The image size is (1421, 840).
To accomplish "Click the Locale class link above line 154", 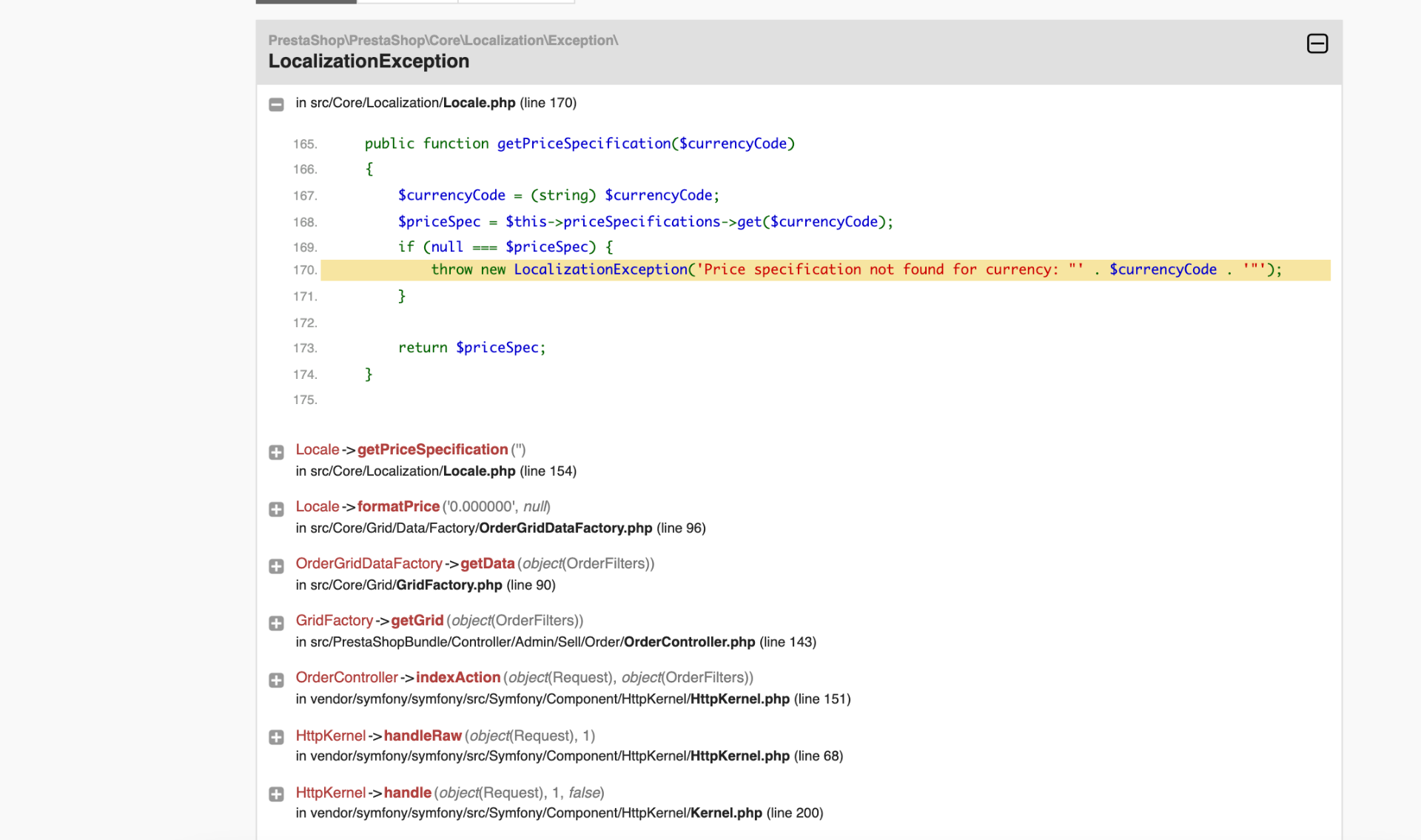I will click(317, 449).
